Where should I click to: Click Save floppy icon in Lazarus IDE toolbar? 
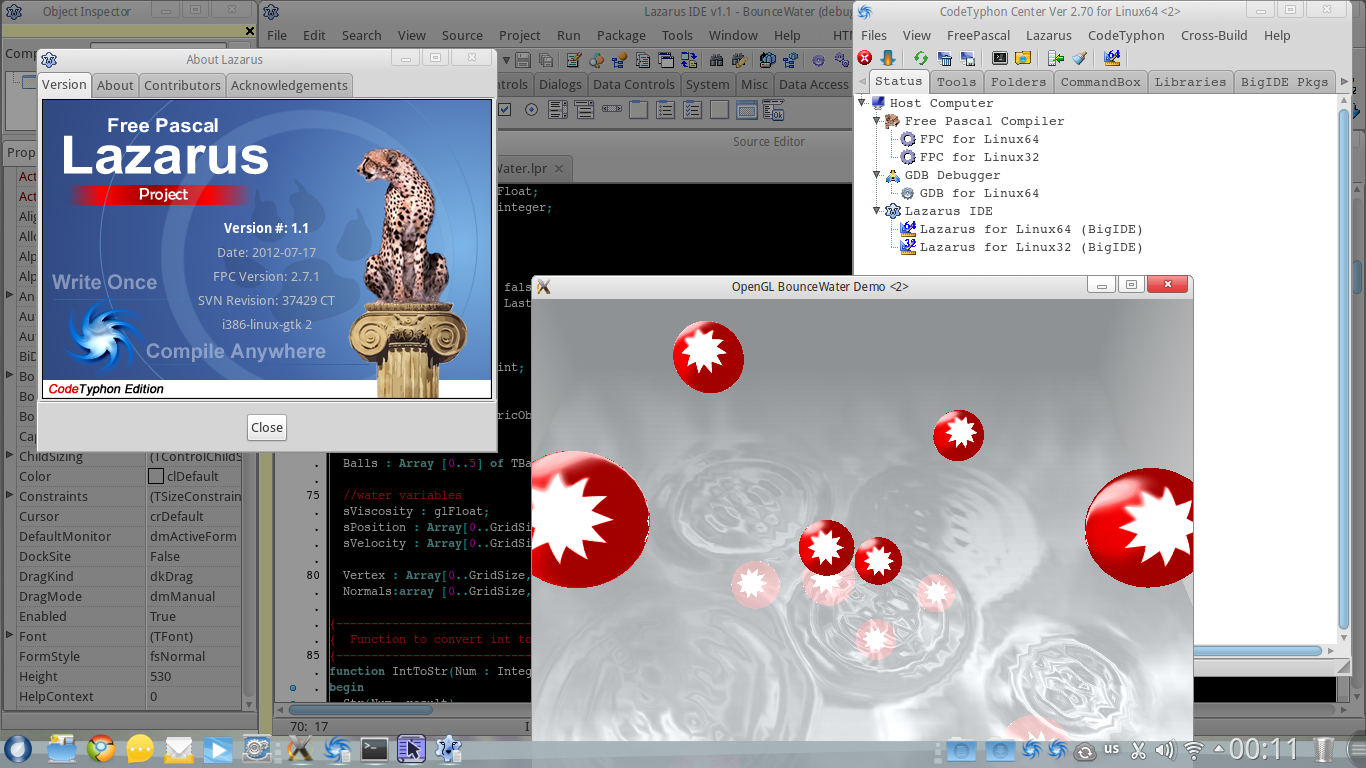(523, 60)
